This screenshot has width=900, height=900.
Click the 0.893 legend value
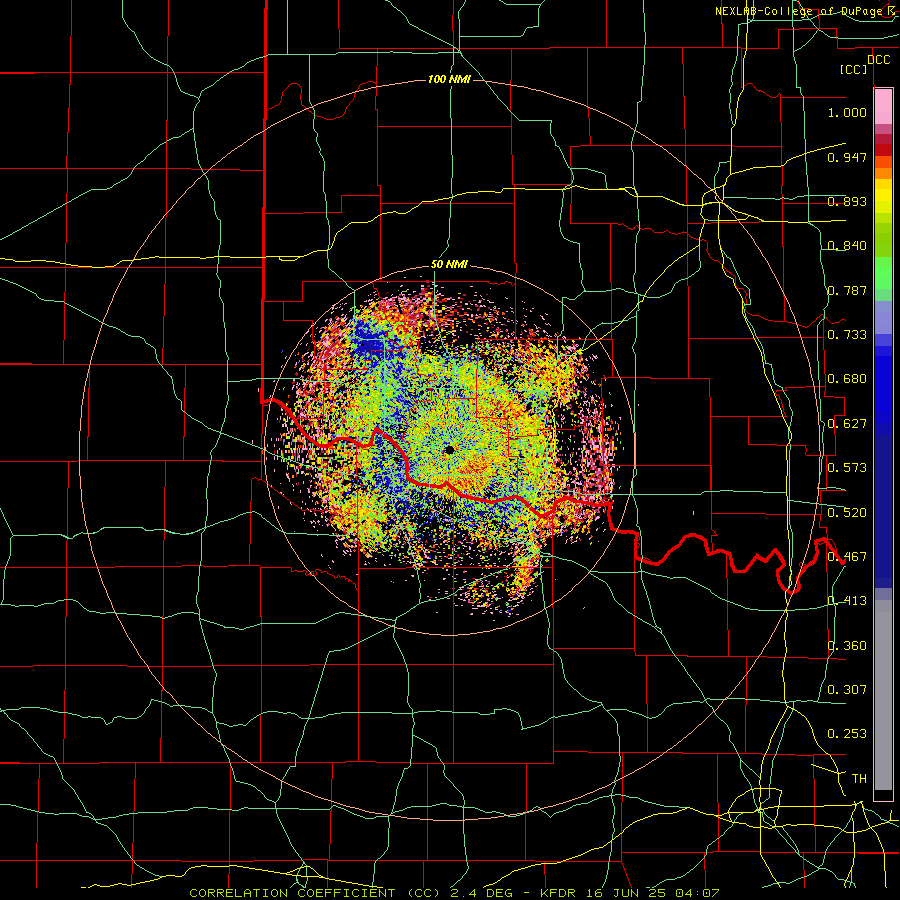pos(847,201)
